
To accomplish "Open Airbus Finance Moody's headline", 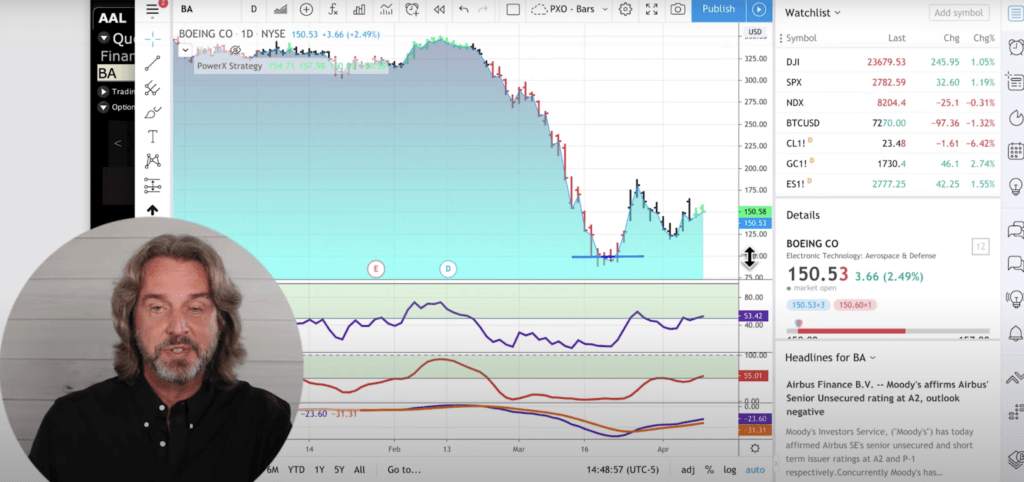I will (888, 398).
